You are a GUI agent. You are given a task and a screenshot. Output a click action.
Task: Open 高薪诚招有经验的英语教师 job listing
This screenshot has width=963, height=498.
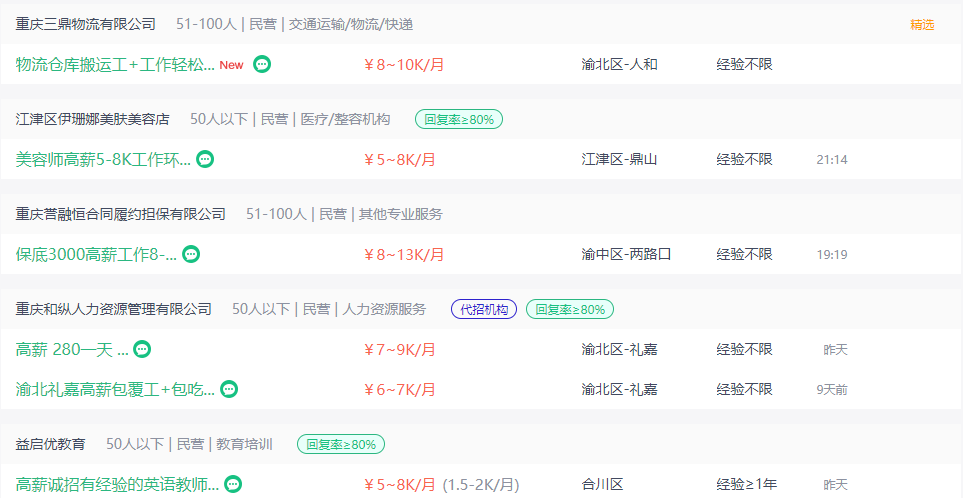click(x=117, y=484)
